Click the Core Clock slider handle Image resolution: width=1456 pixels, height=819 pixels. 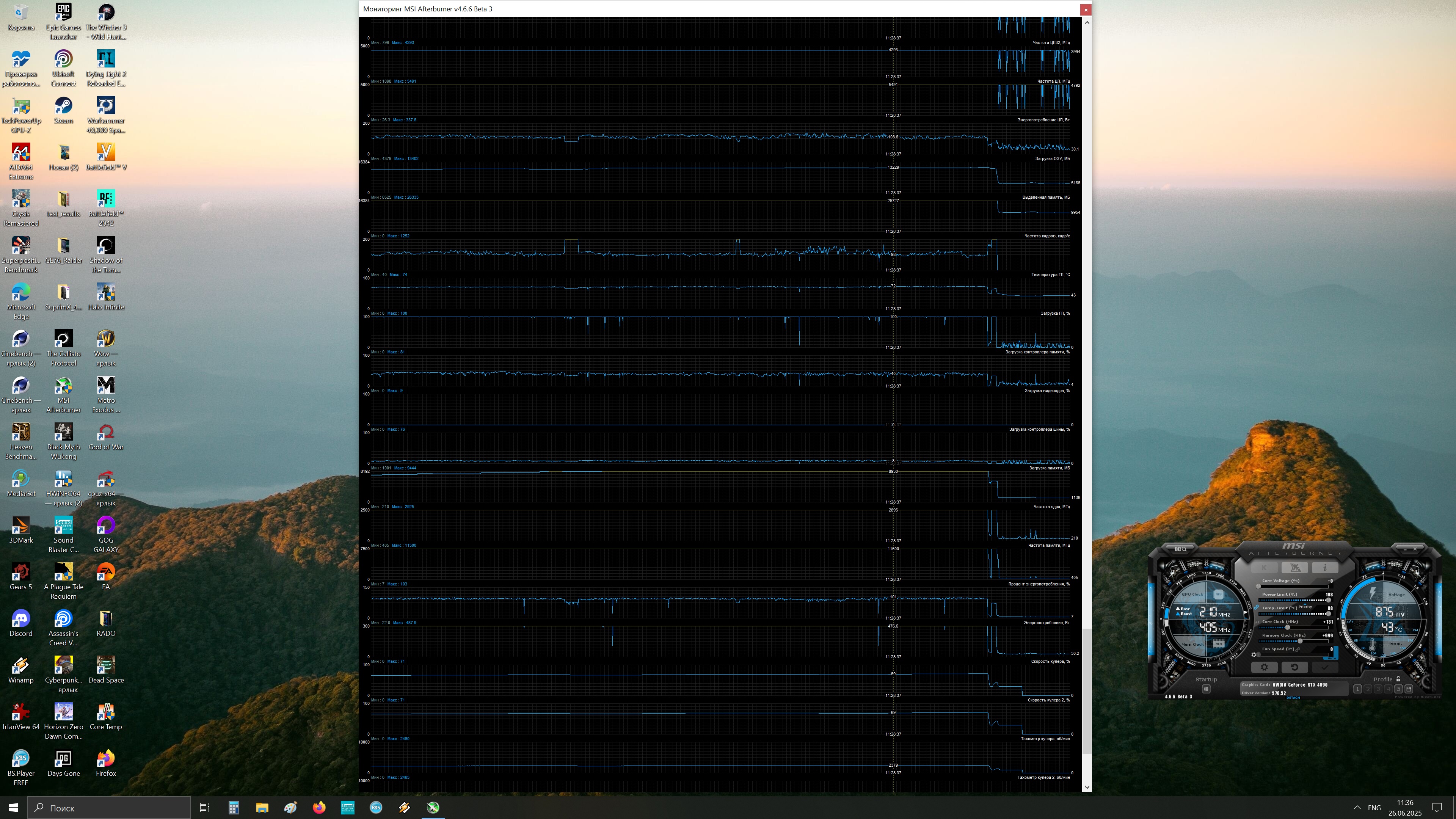[1288, 628]
